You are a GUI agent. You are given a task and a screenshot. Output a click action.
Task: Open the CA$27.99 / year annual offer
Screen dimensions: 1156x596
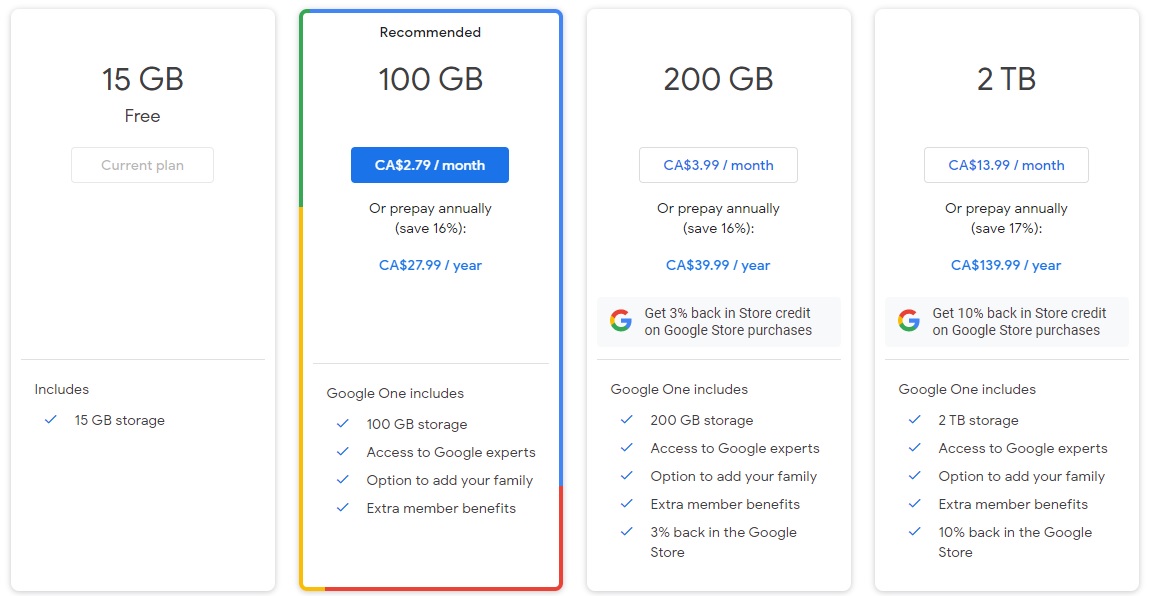pyautogui.click(x=430, y=265)
